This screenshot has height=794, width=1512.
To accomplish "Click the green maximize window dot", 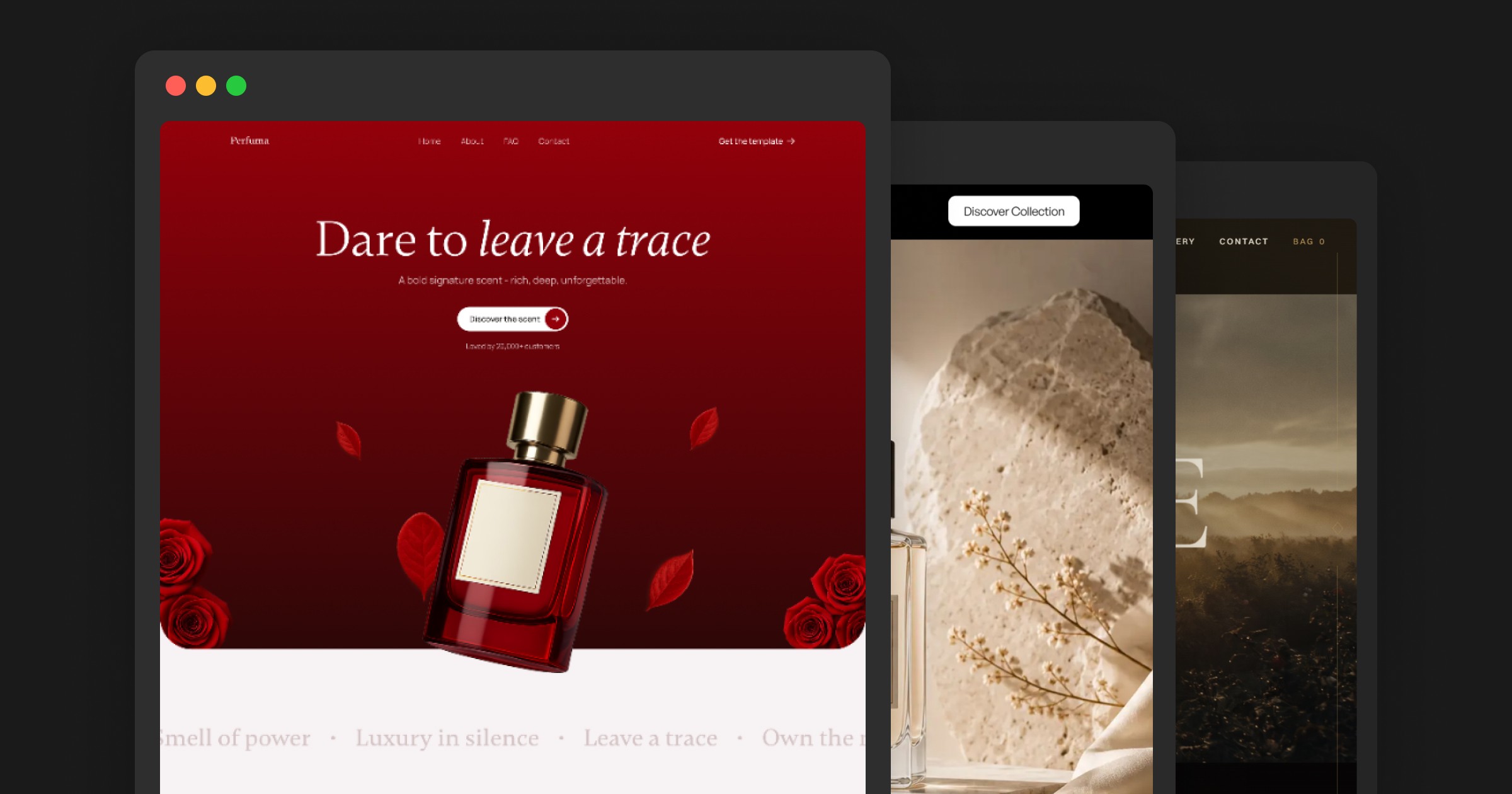I will click(236, 86).
